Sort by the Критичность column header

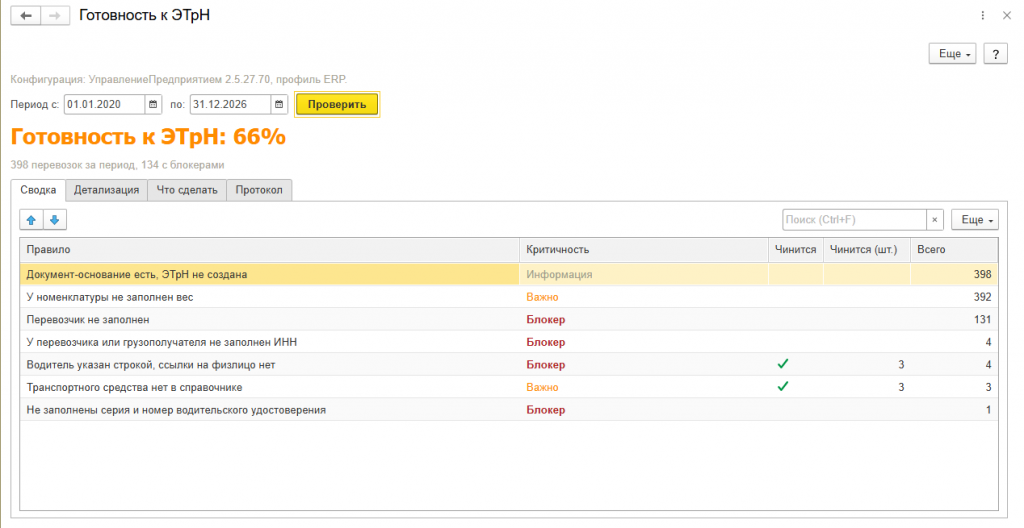pyautogui.click(x=643, y=250)
